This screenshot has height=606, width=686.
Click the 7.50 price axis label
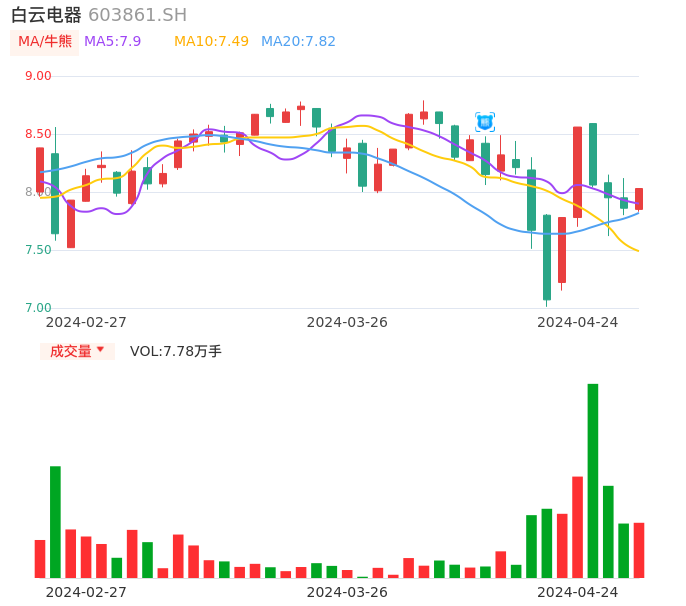click(38, 250)
